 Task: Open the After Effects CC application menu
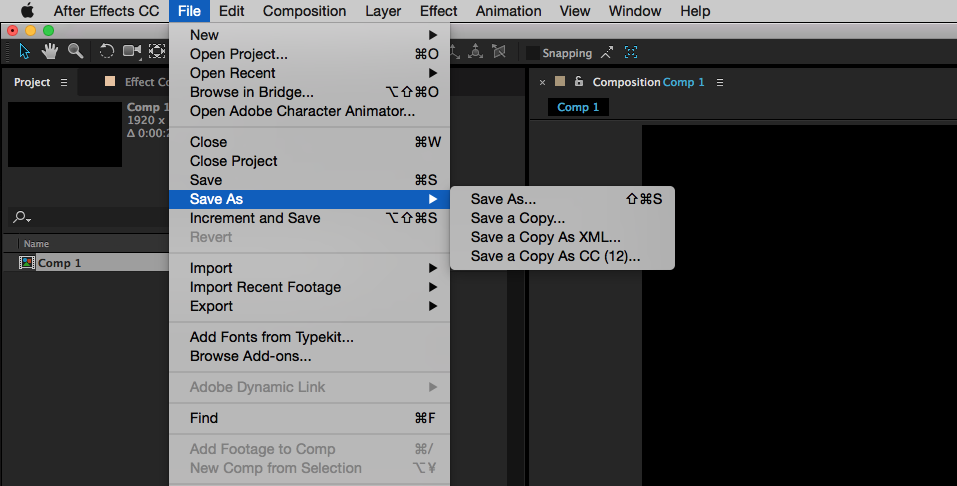[x=106, y=11]
